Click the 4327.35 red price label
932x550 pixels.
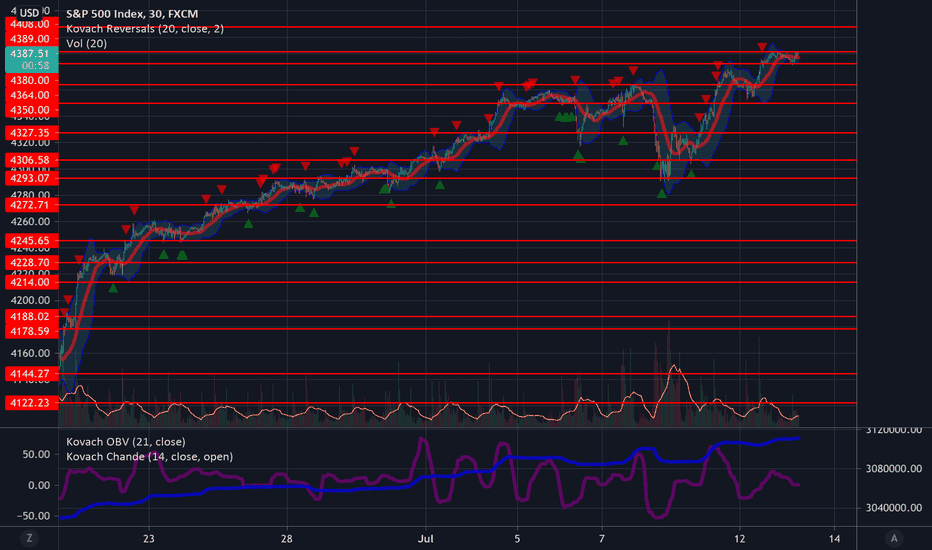32,133
